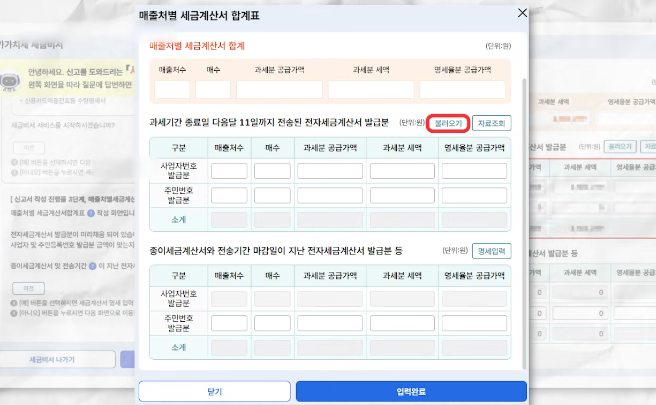Click the 과세기간 종료일 다음달 11일까지 section heading

[269, 123]
